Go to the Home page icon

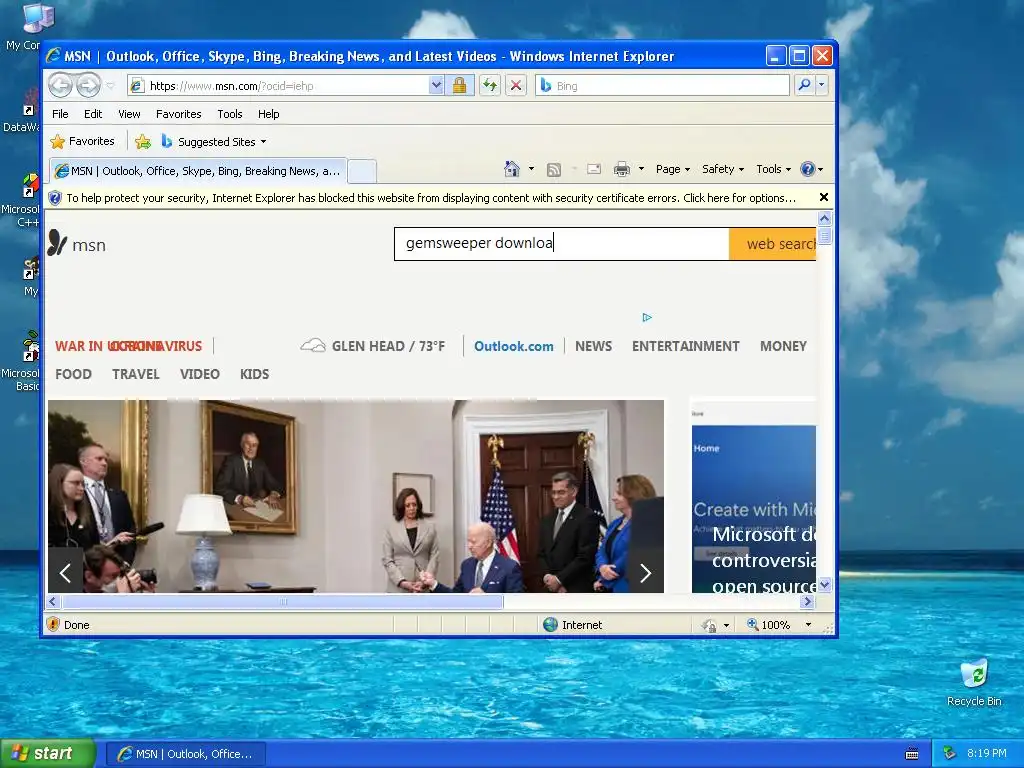512,169
